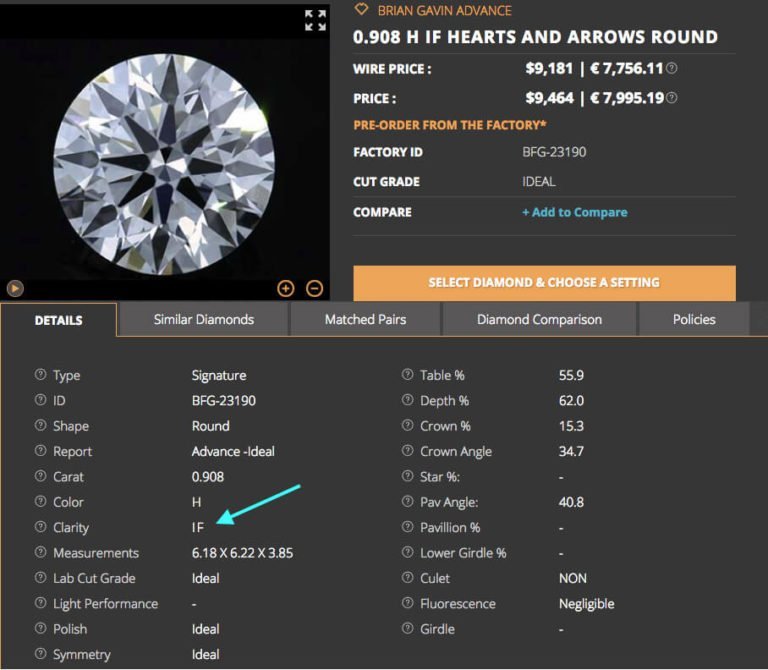Image resolution: width=768 pixels, height=670 pixels.
Task: Click the shape value Round
Action: [x=211, y=426]
